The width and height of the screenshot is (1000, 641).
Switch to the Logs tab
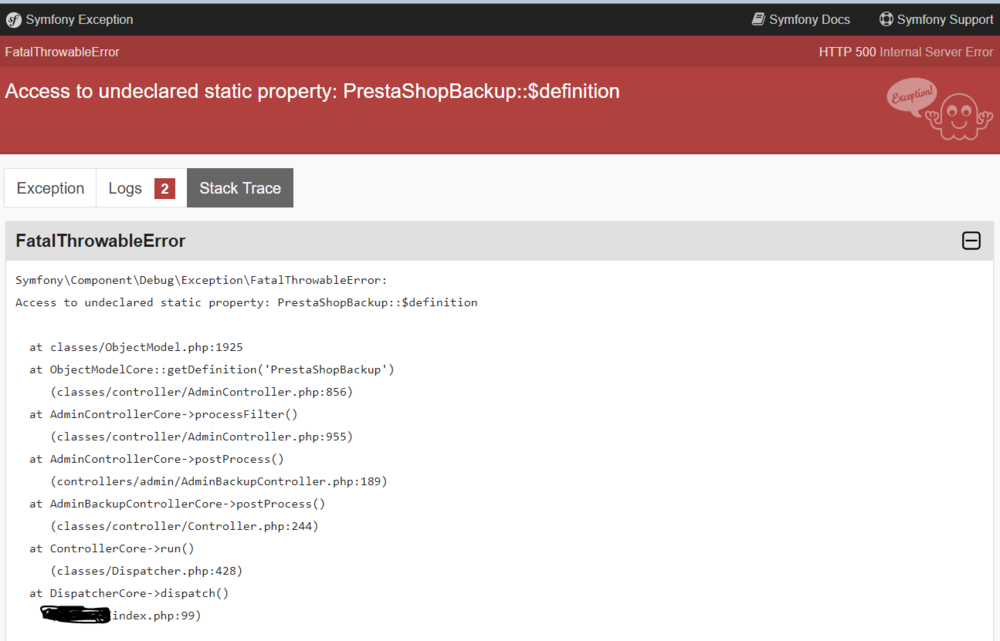125,188
